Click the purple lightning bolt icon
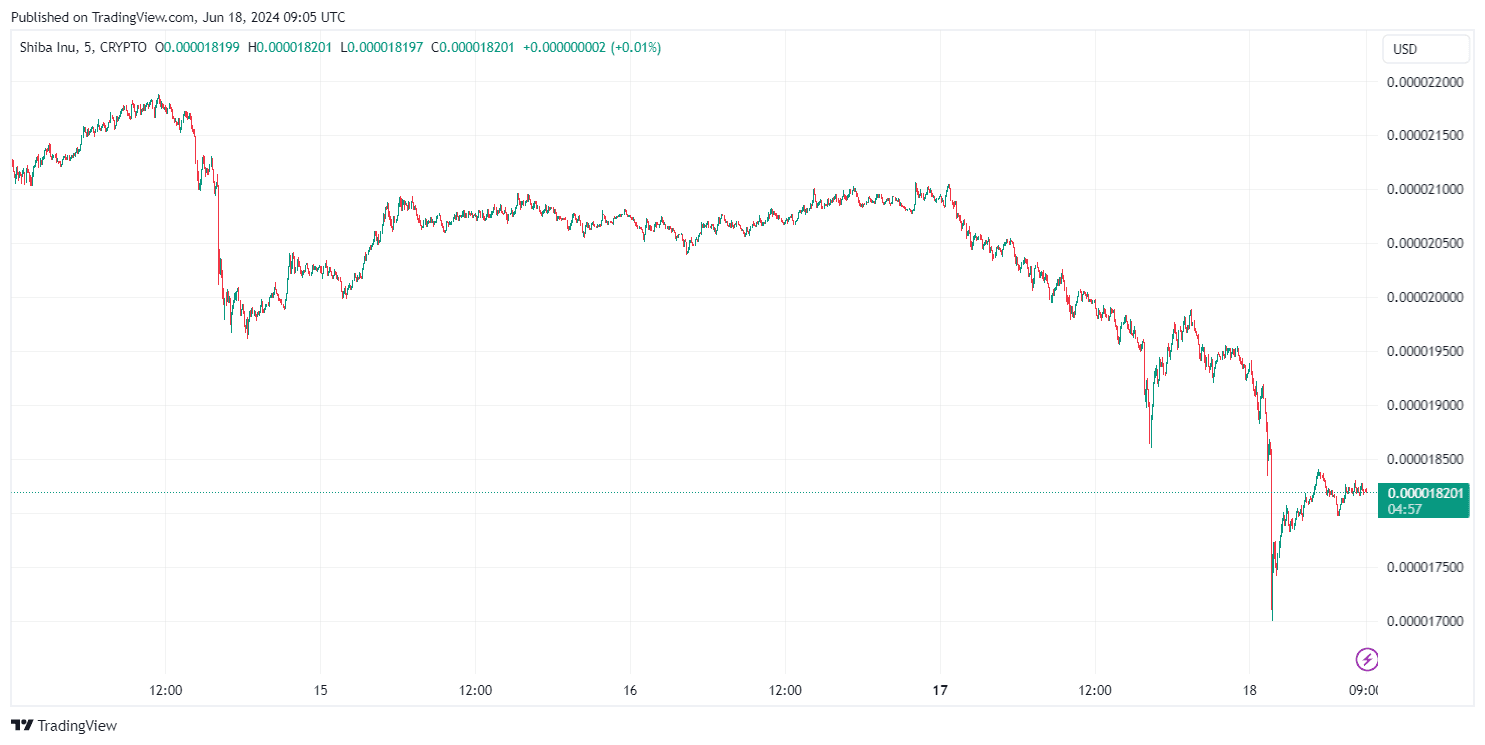The image size is (1485, 745). click(x=1367, y=659)
